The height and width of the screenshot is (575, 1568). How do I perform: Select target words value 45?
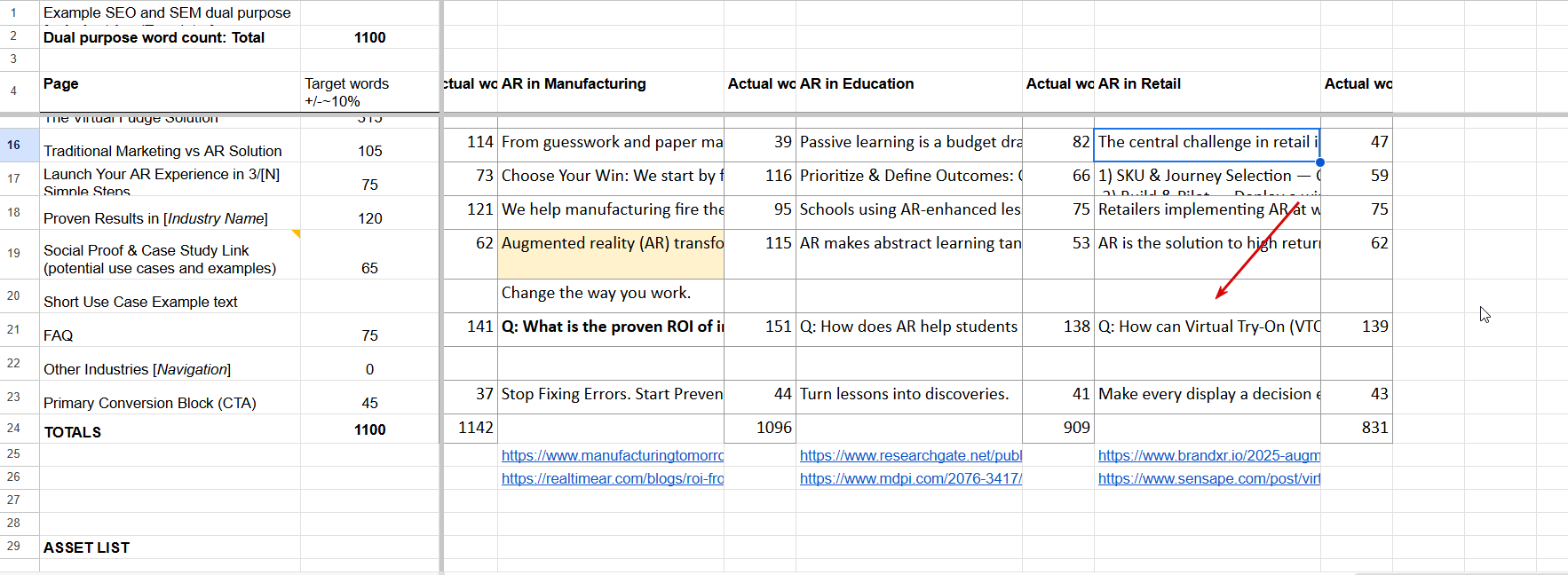tap(369, 398)
